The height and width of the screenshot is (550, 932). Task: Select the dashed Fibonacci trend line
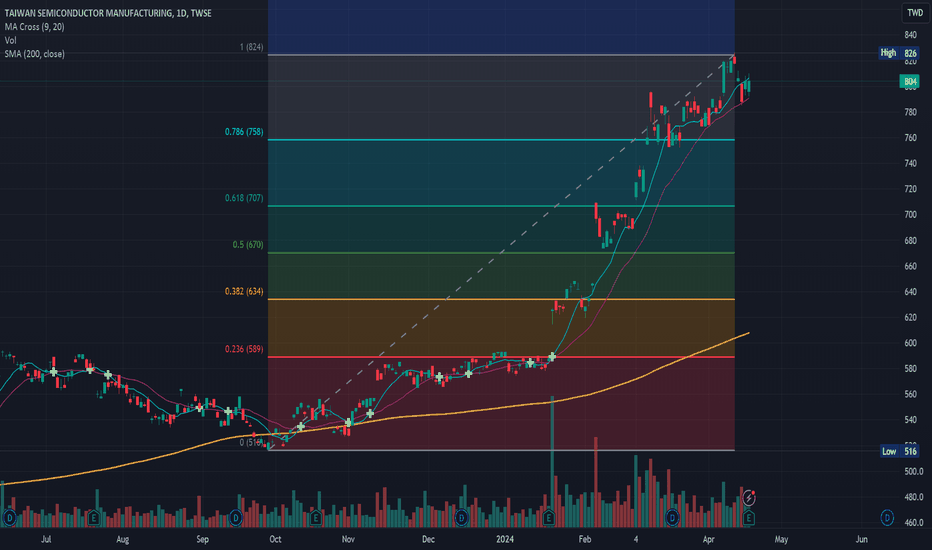(x=501, y=252)
